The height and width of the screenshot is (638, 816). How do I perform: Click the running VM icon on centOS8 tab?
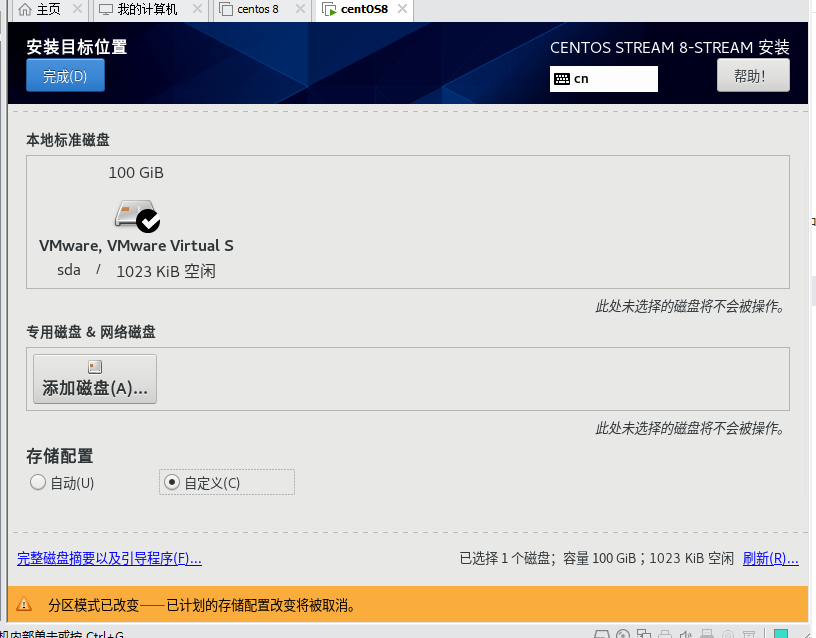pyautogui.click(x=329, y=9)
